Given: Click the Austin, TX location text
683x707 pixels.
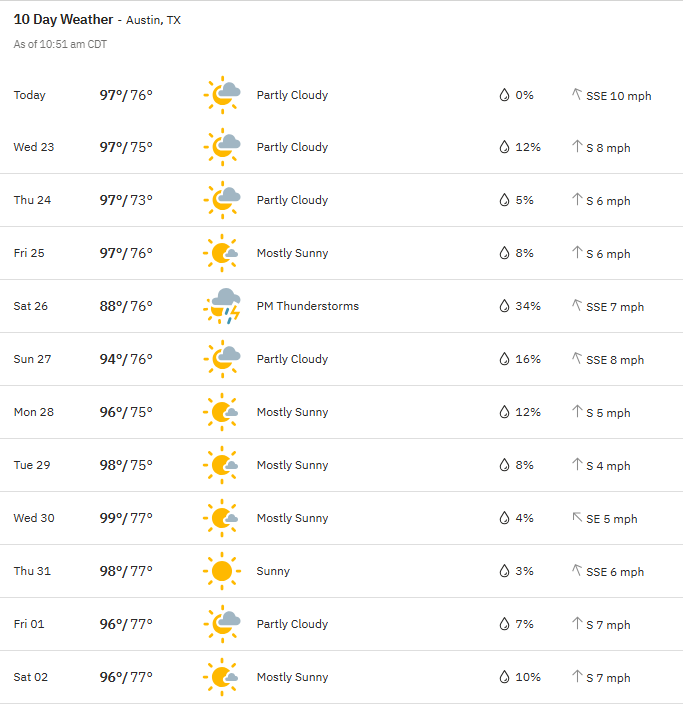Looking at the screenshot, I should click(x=153, y=20).
